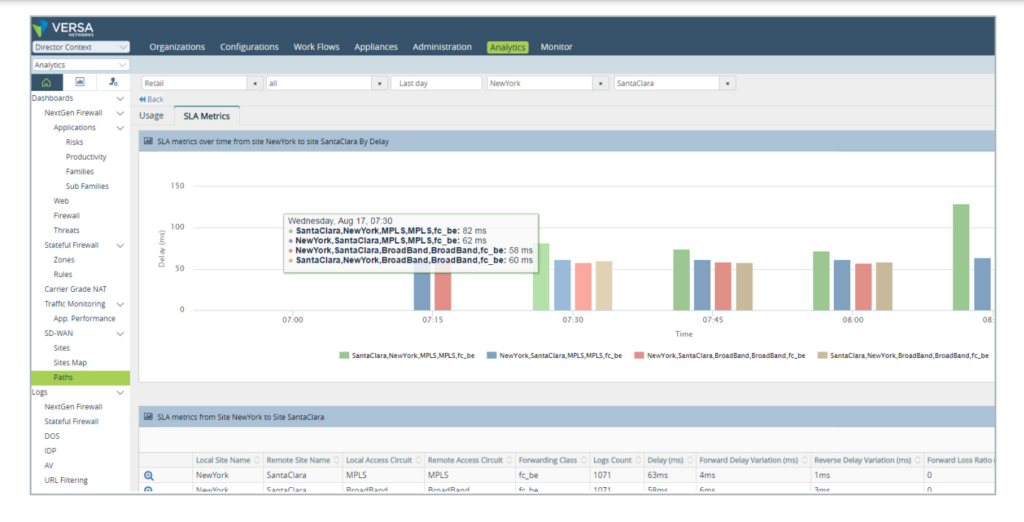Go back using the Back link
1024x522 pixels.
coord(152,99)
